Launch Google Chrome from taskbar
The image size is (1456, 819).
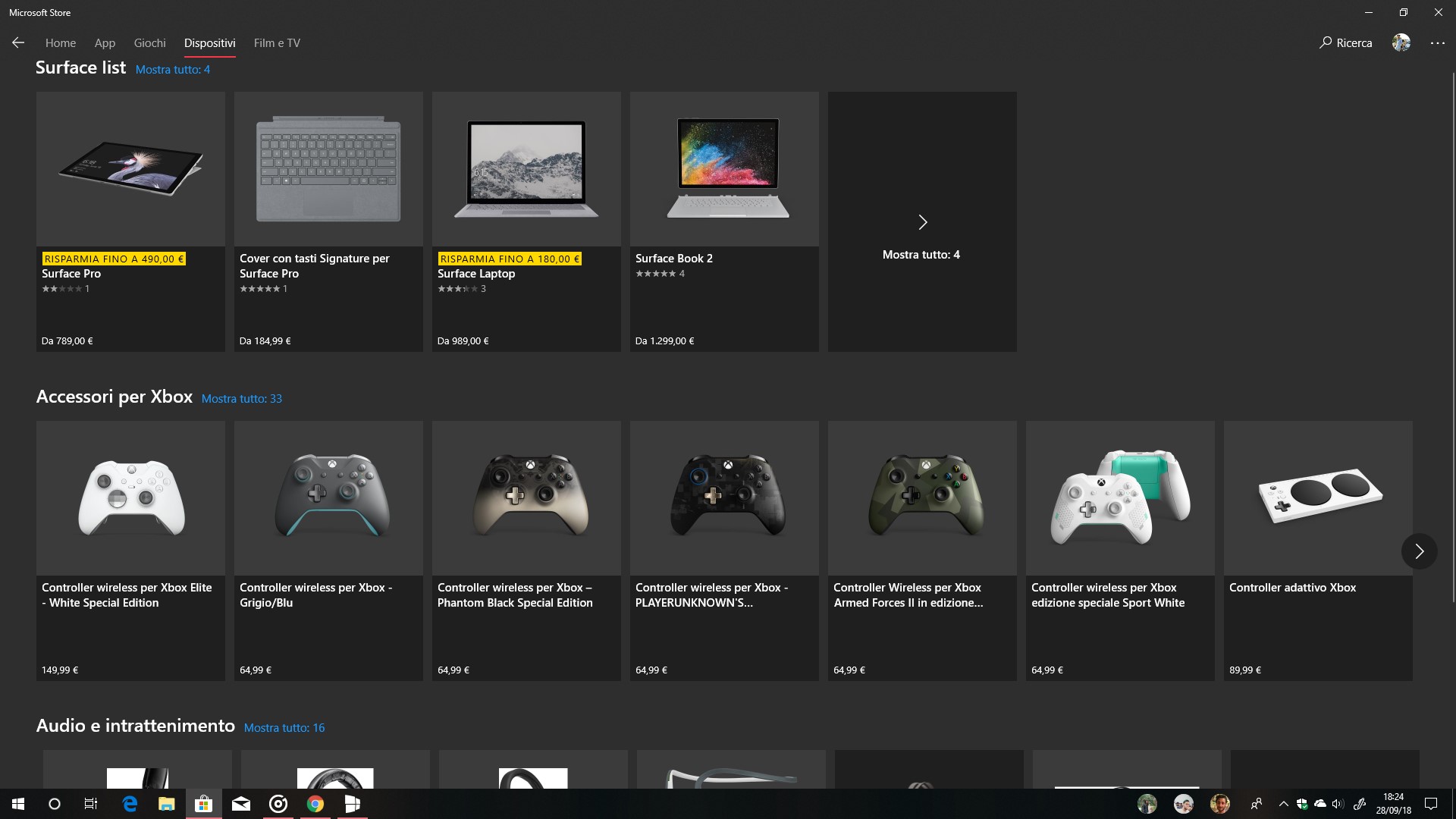[315, 804]
